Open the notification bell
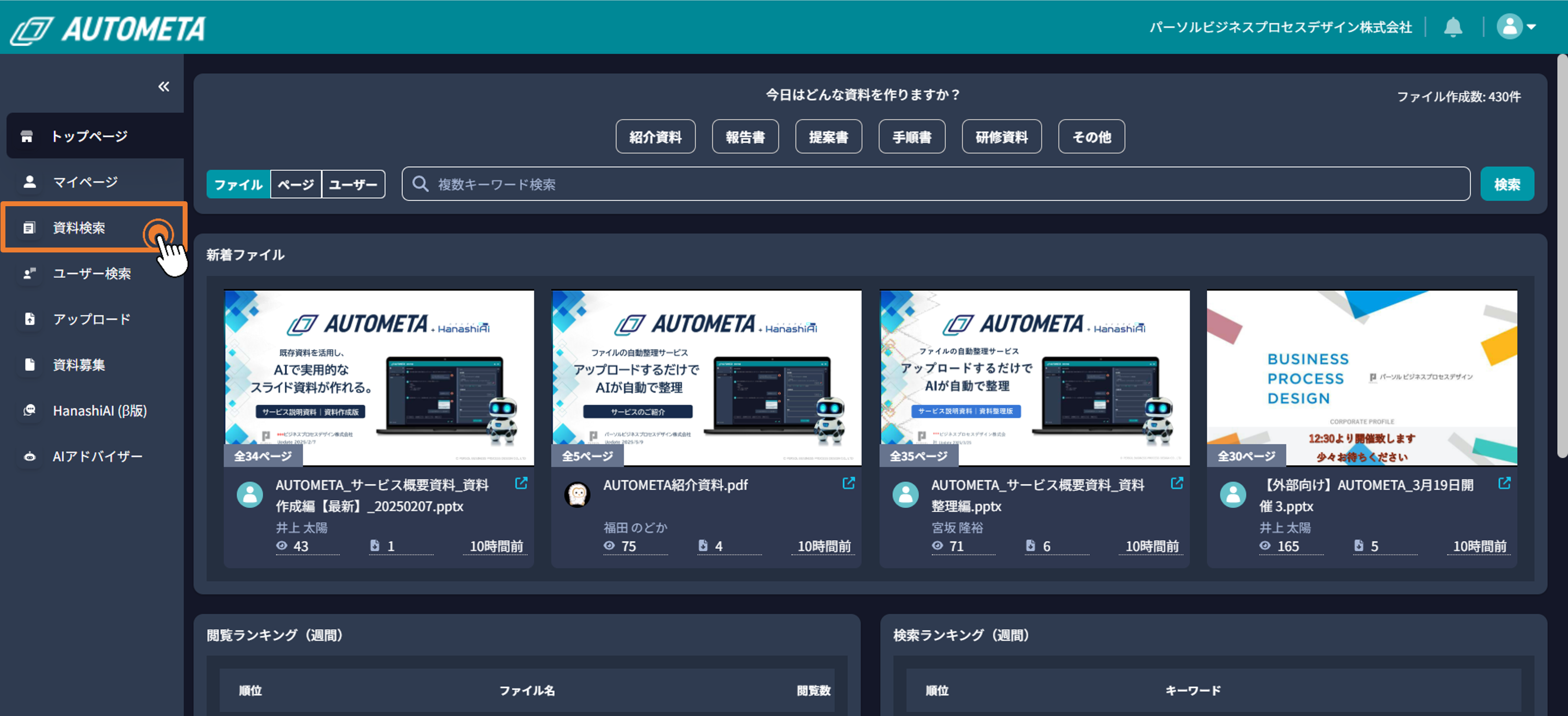Viewport: 1568px width, 716px height. (1453, 27)
